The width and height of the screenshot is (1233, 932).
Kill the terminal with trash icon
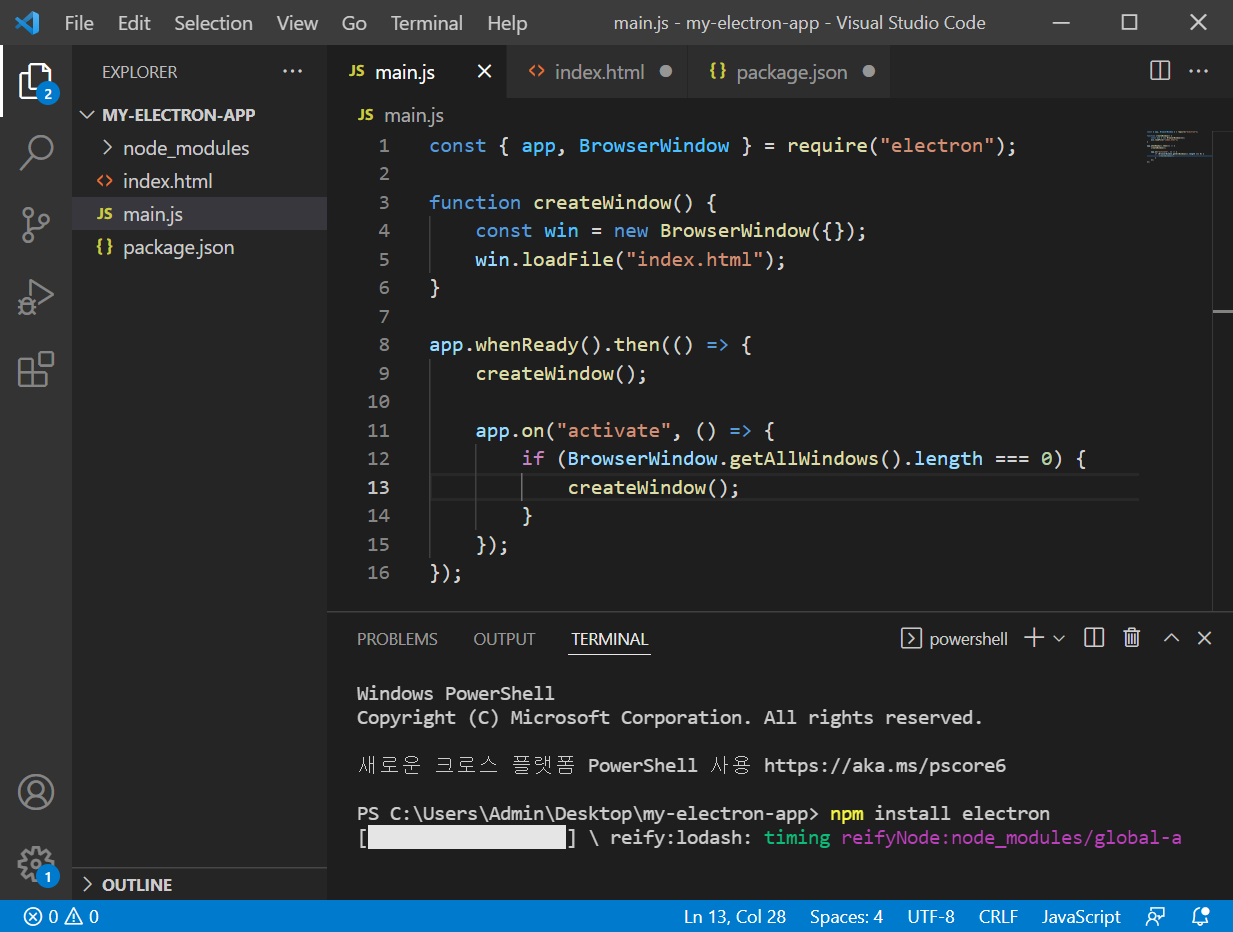point(1132,638)
